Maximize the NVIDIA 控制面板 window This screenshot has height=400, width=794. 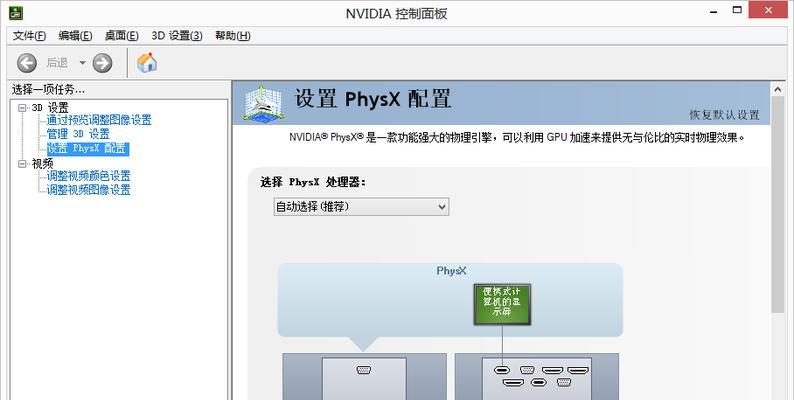click(x=737, y=10)
